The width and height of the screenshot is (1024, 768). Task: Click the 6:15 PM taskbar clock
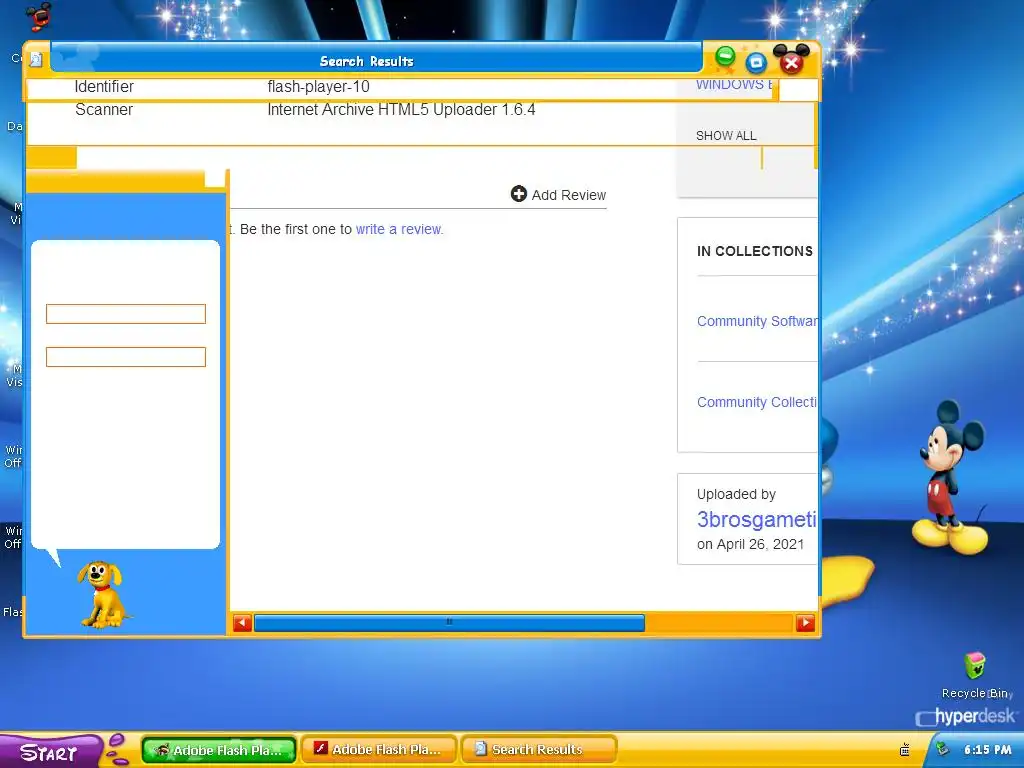pyautogui.click(x=987, y=750)
